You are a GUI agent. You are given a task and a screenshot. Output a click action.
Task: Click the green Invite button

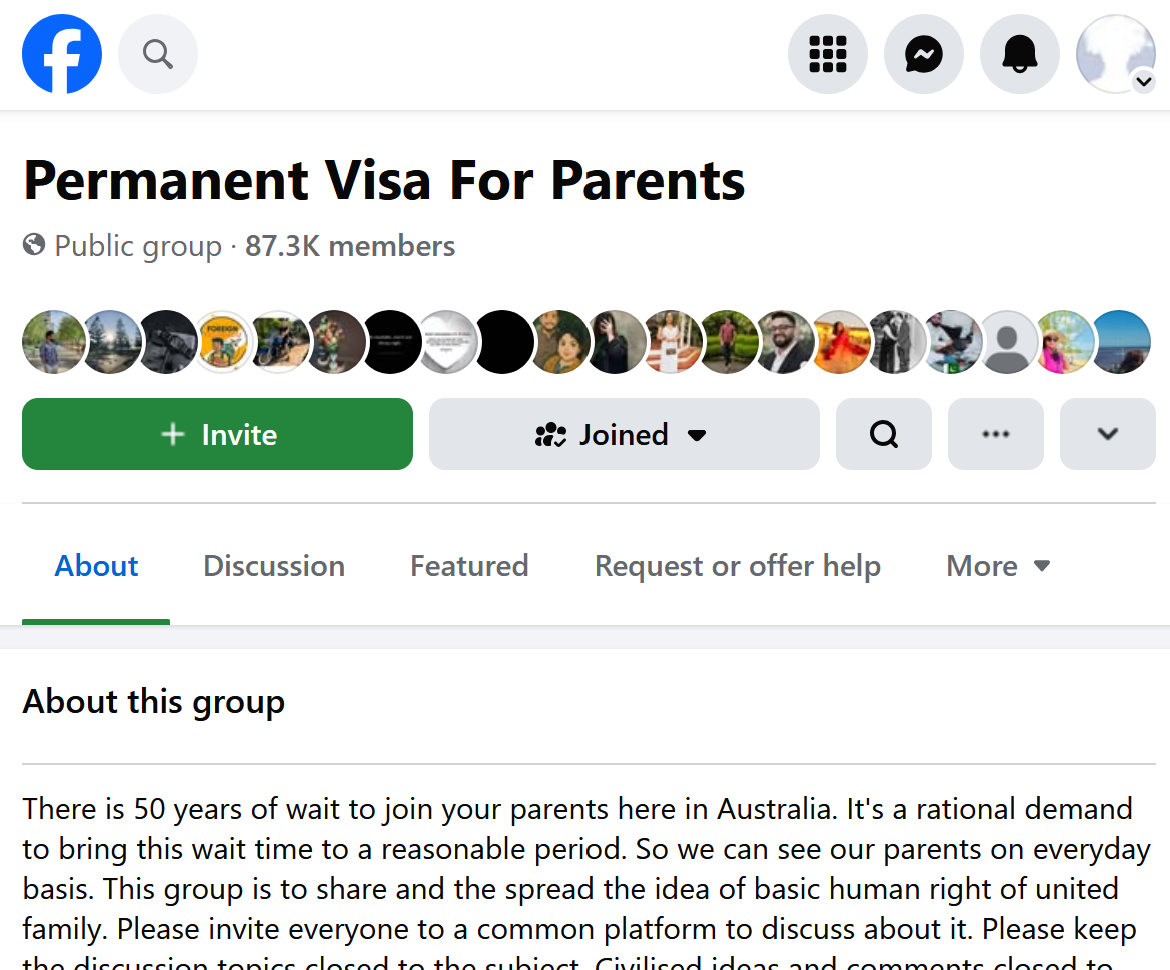(x=217, y=434)
